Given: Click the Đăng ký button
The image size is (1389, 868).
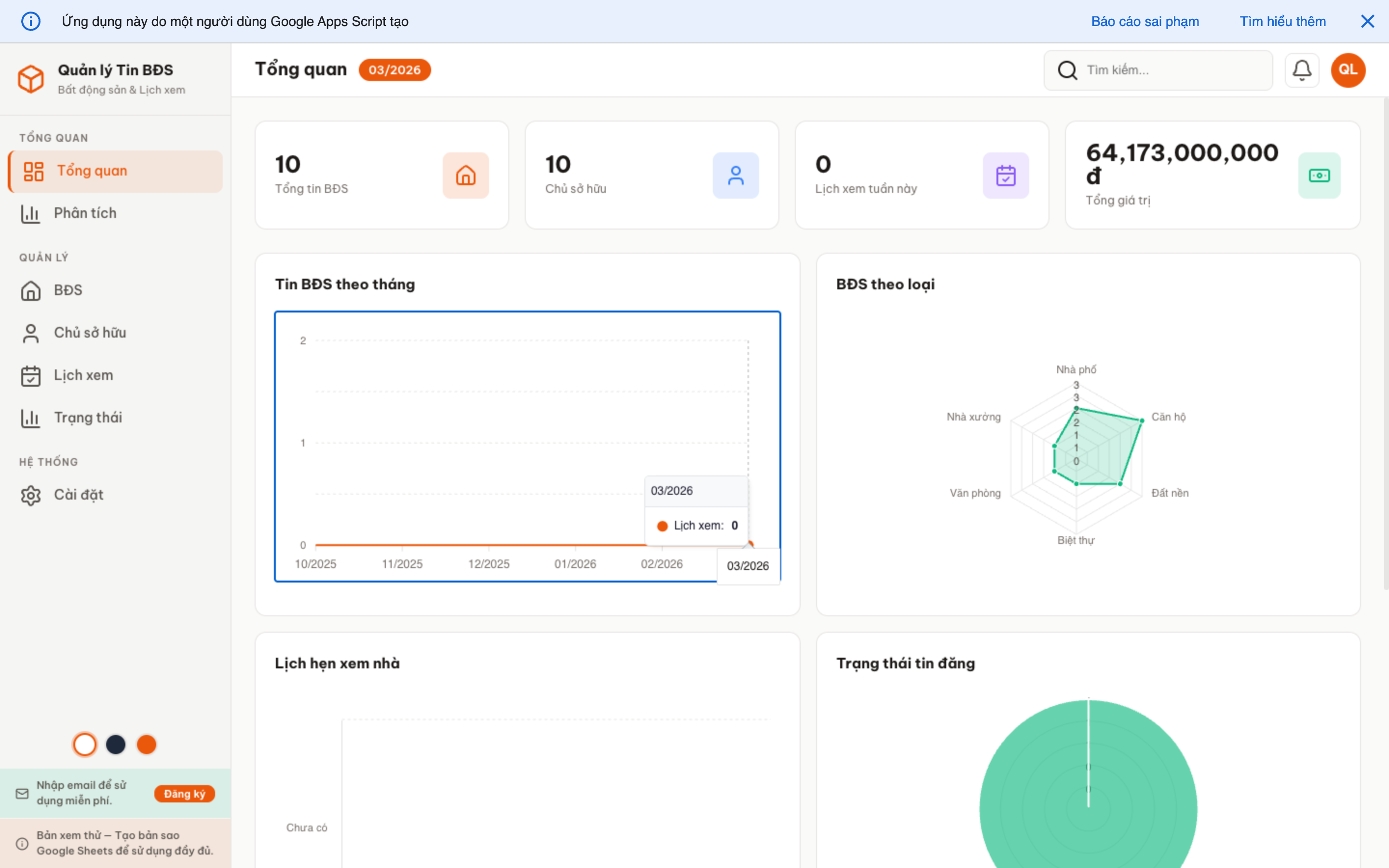Looking at the screenshot, I should [184, 793].
